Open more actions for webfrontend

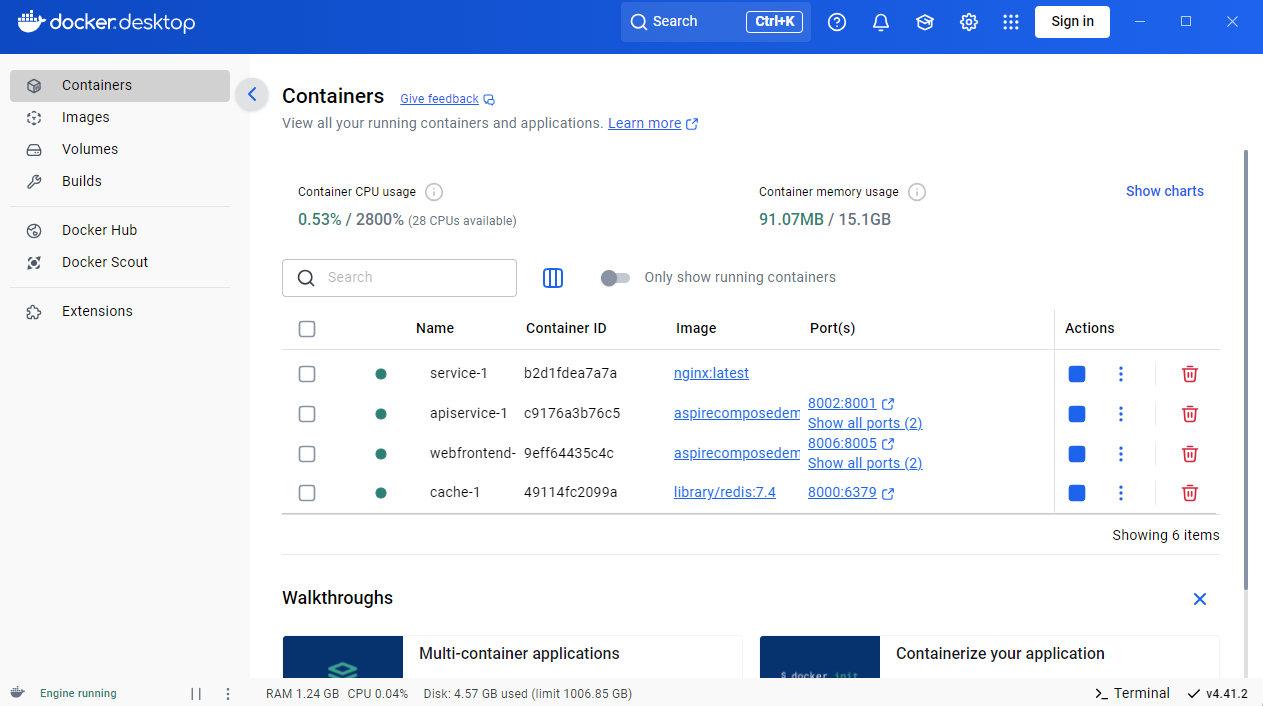point(1121,454)
